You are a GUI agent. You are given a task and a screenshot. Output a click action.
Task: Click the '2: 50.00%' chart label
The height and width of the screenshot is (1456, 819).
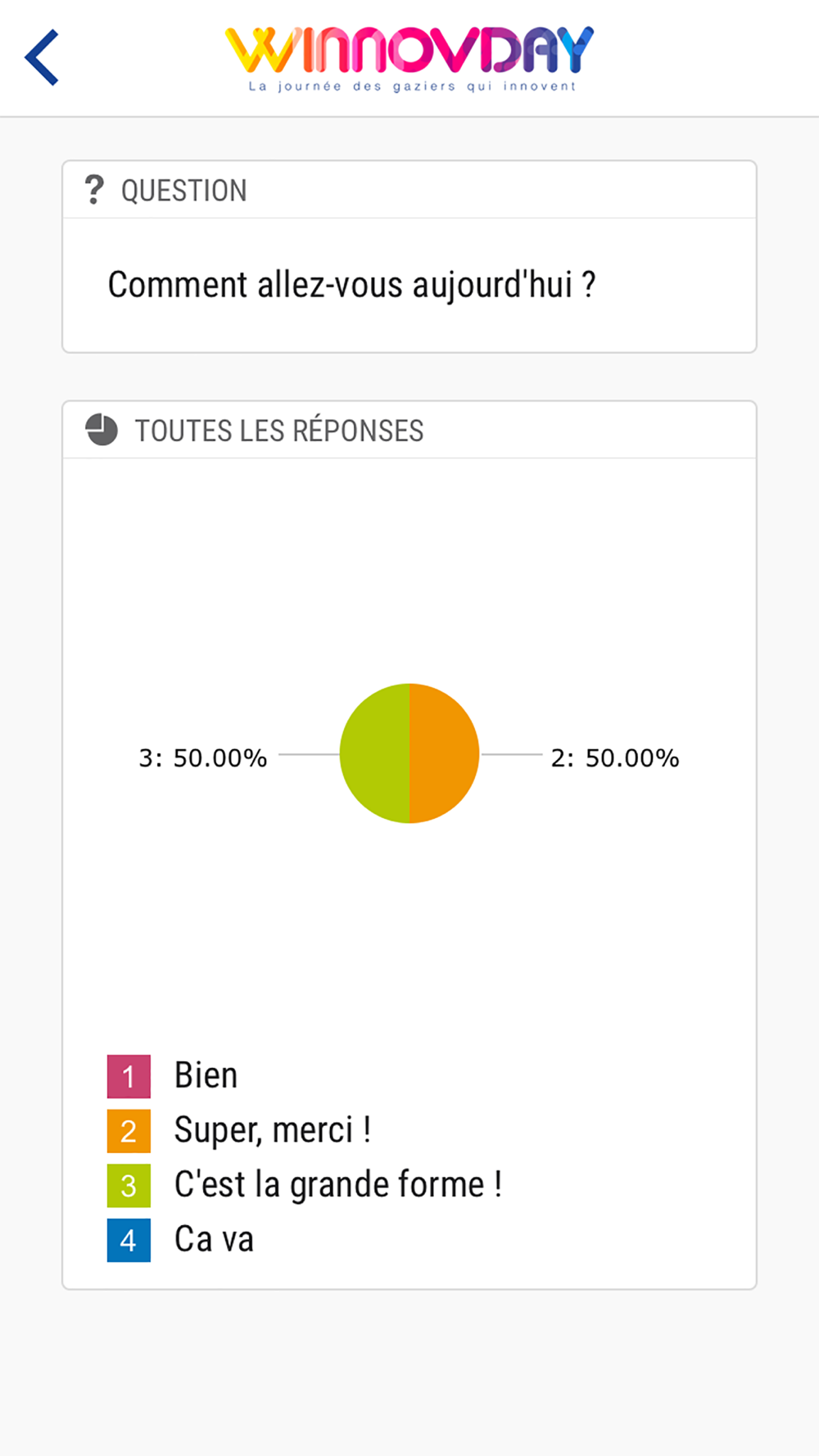point(615,758)
